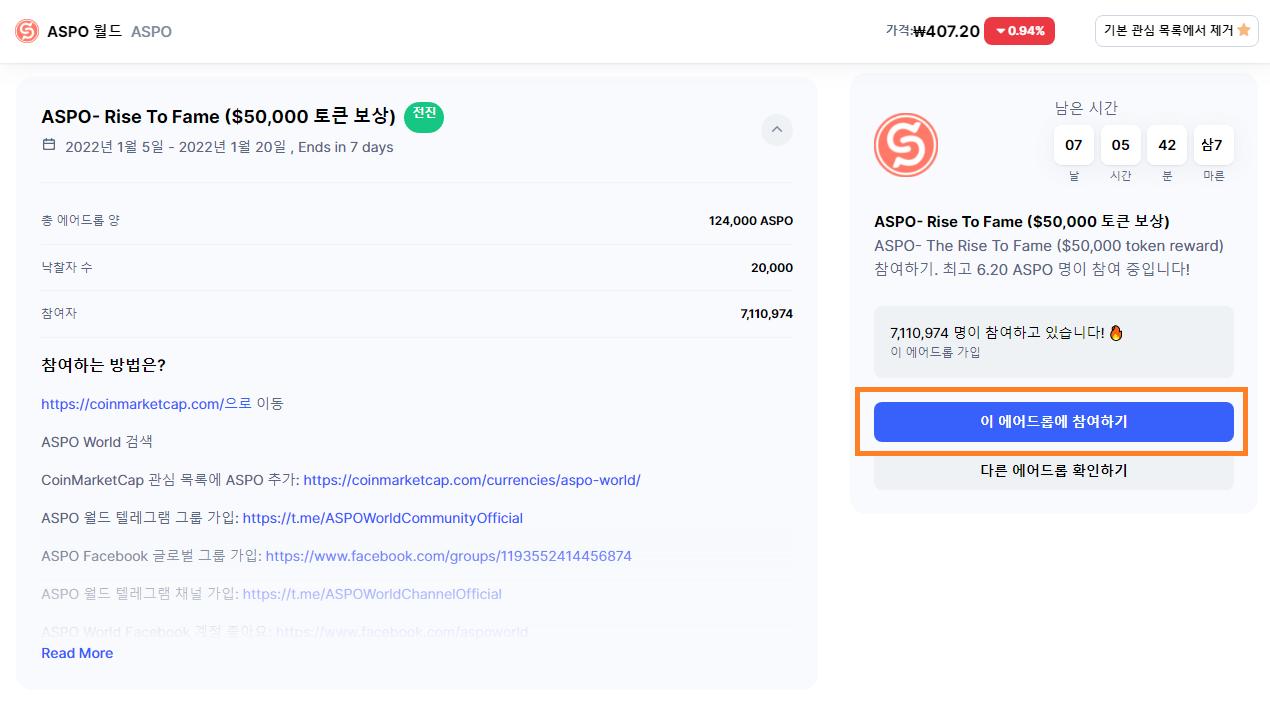Click the large ASPO logo in airdrop card
This screenshot has height=702, width=1270.
coord(906,145)
